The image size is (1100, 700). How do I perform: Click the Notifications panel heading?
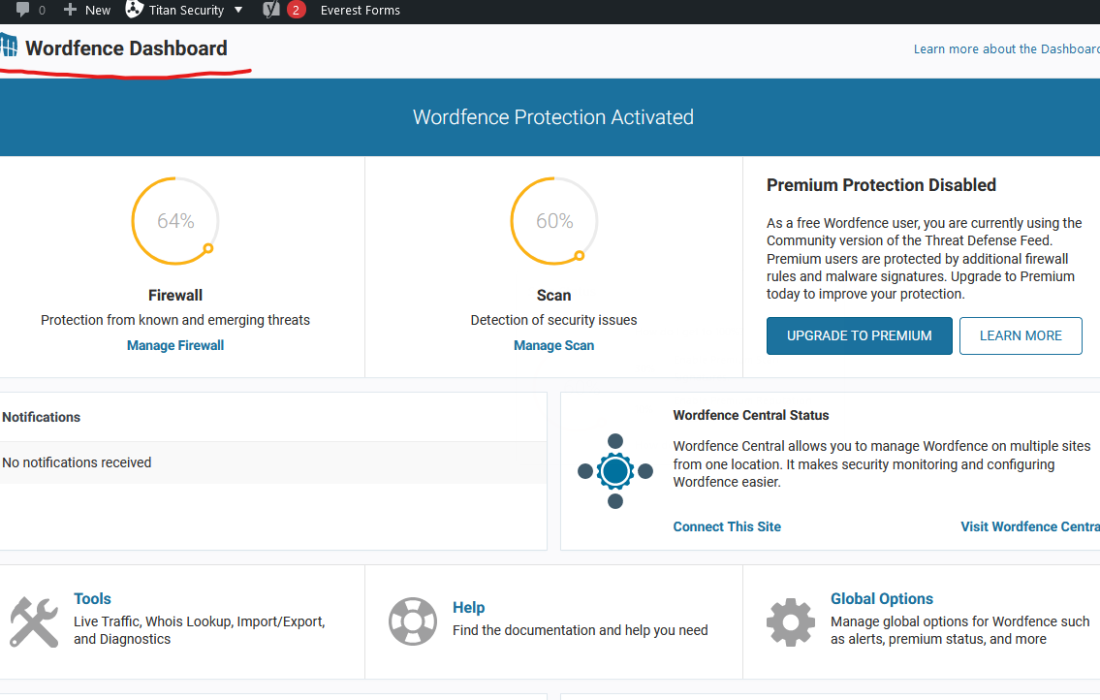point(41,417)
